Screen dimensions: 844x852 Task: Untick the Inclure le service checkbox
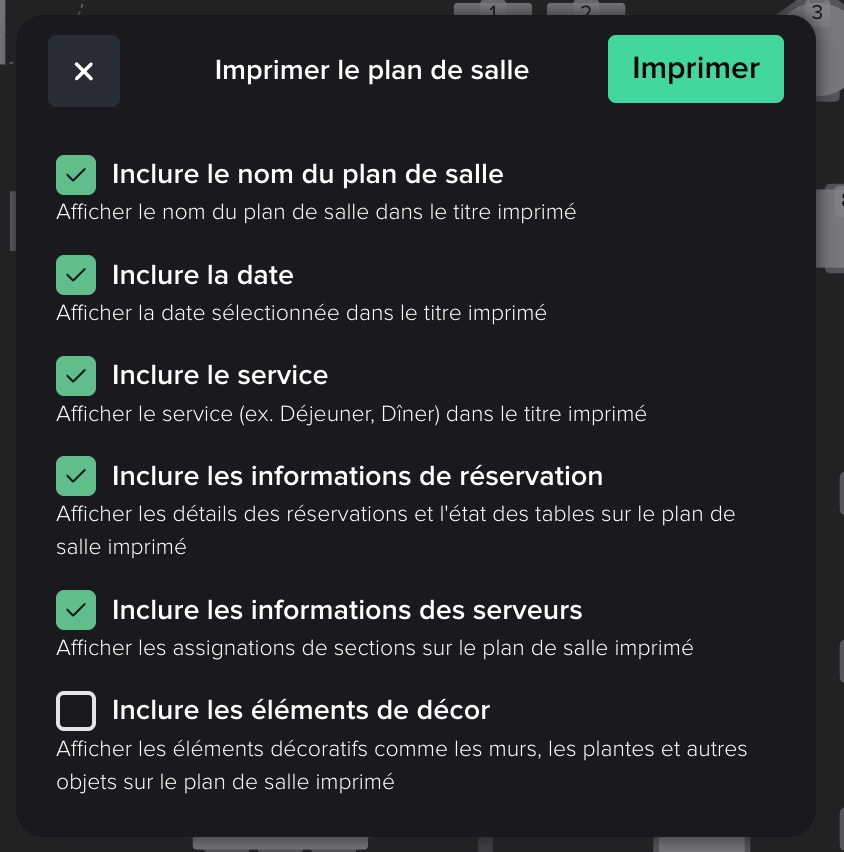[76, 376]
